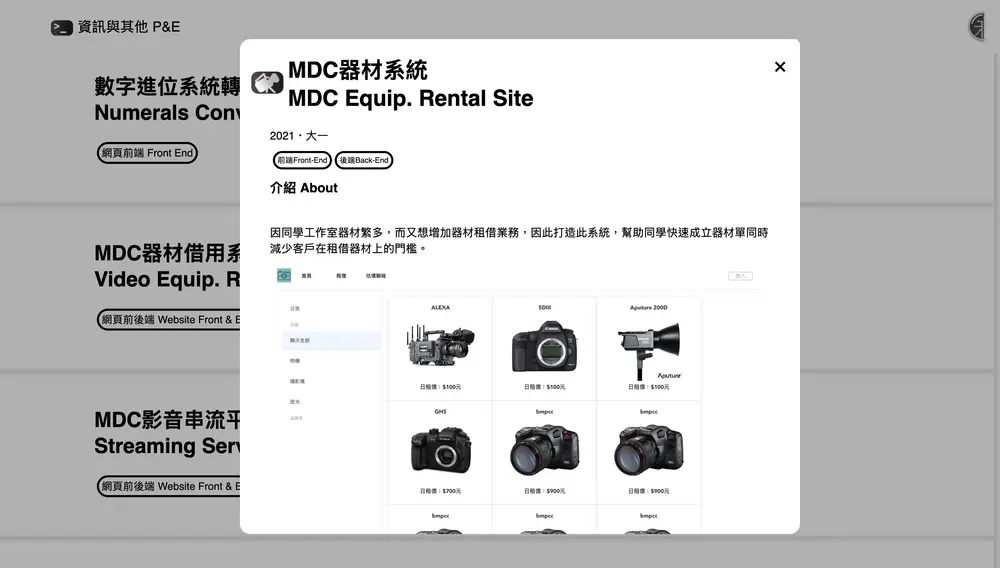Image resolution: width=1000 pixels, height=568 pixels.
Task: Click the round logo icon at the page's top-right corner
Action: (x=976, y=27)
